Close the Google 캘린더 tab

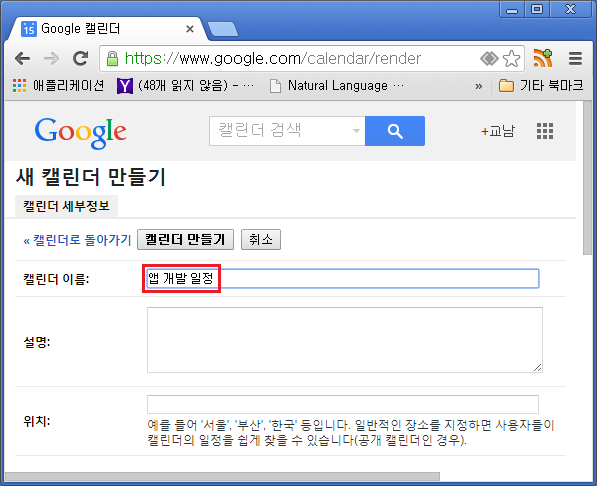[x=190, y=29]
